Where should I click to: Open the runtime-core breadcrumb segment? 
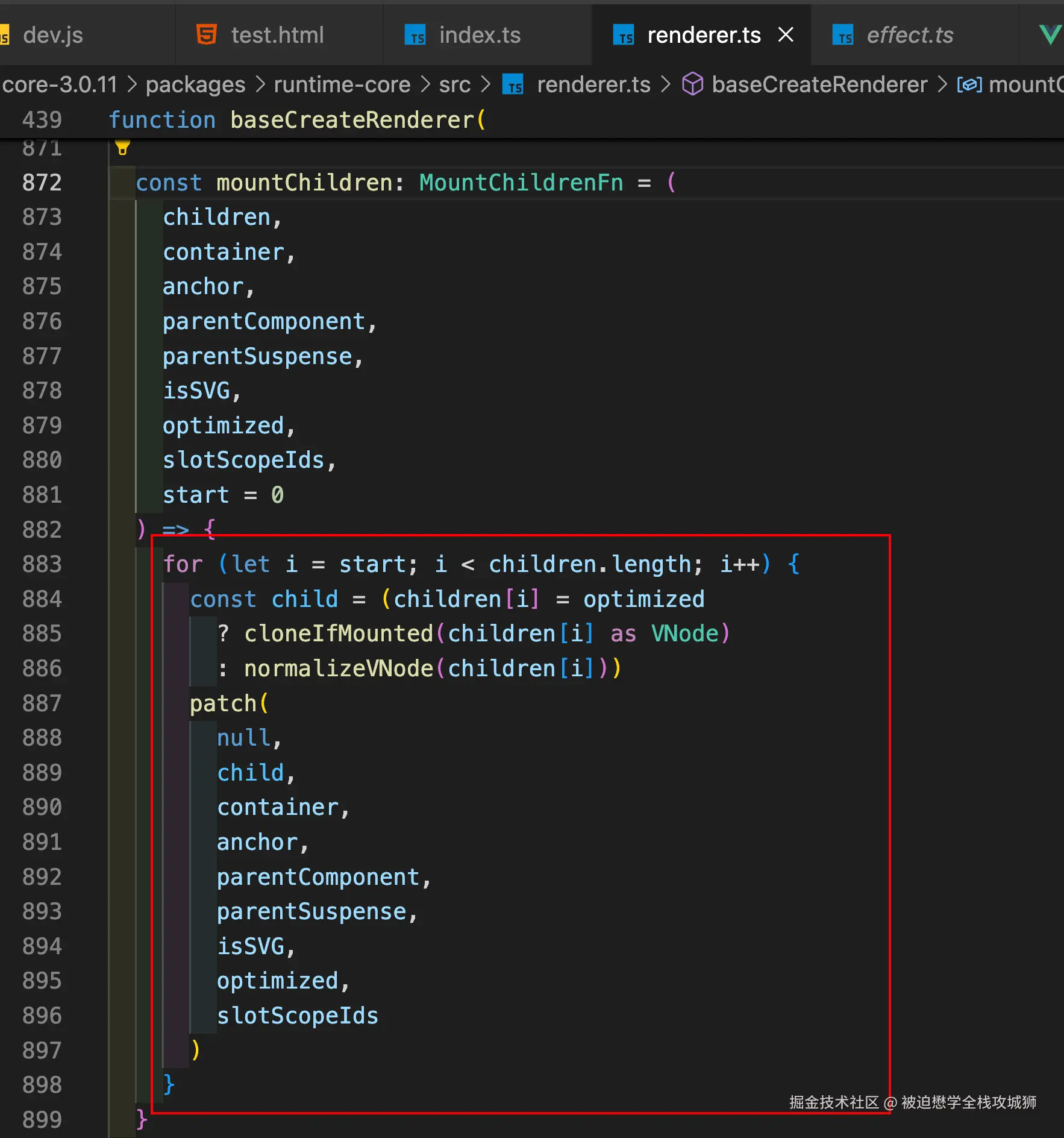342,84
